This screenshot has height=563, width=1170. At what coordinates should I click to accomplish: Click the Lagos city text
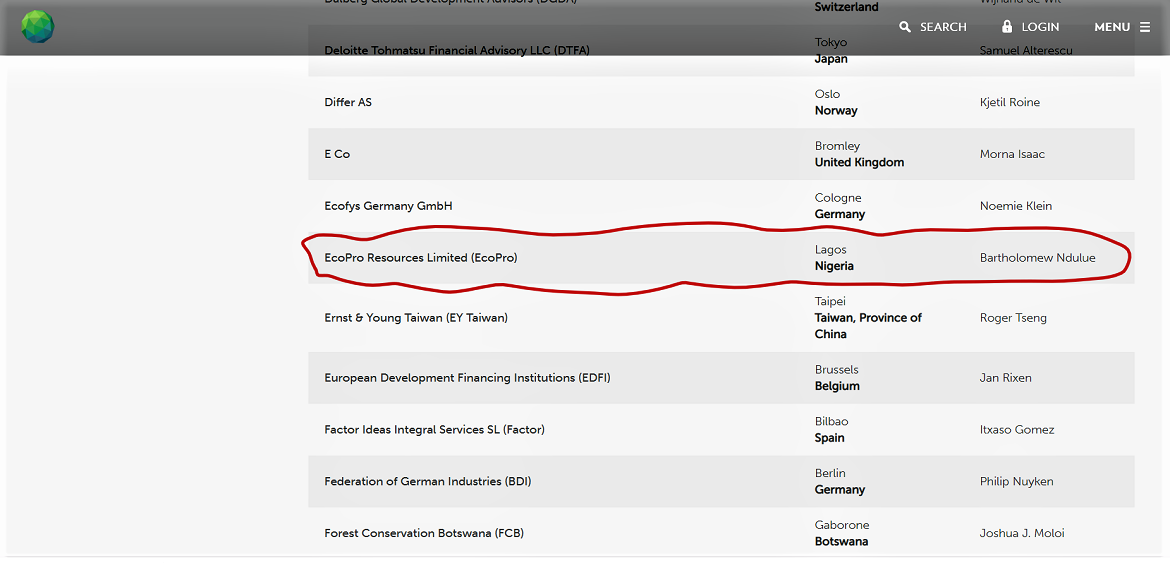pyautogui.click(x=831, y=250)
